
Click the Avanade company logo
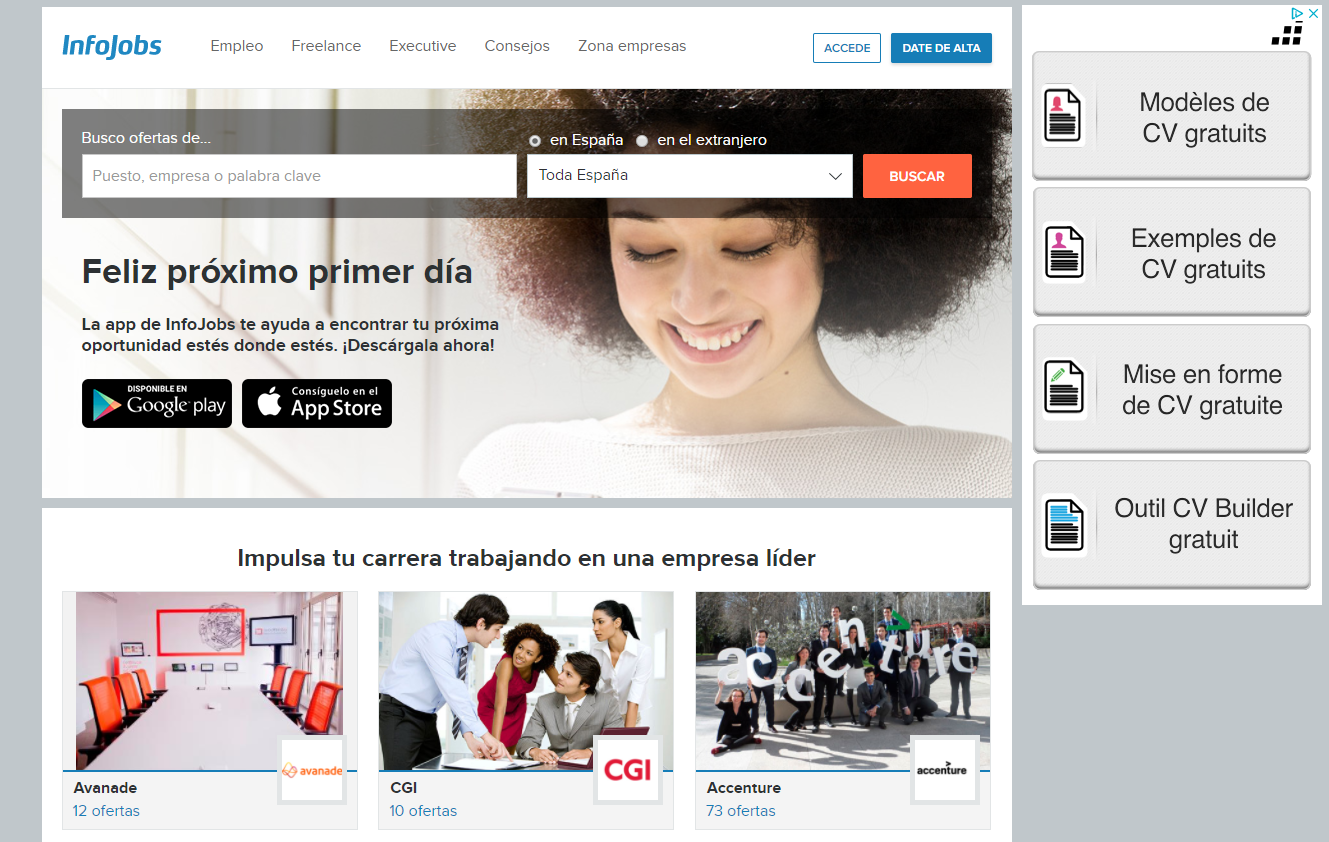click(311, 771)
